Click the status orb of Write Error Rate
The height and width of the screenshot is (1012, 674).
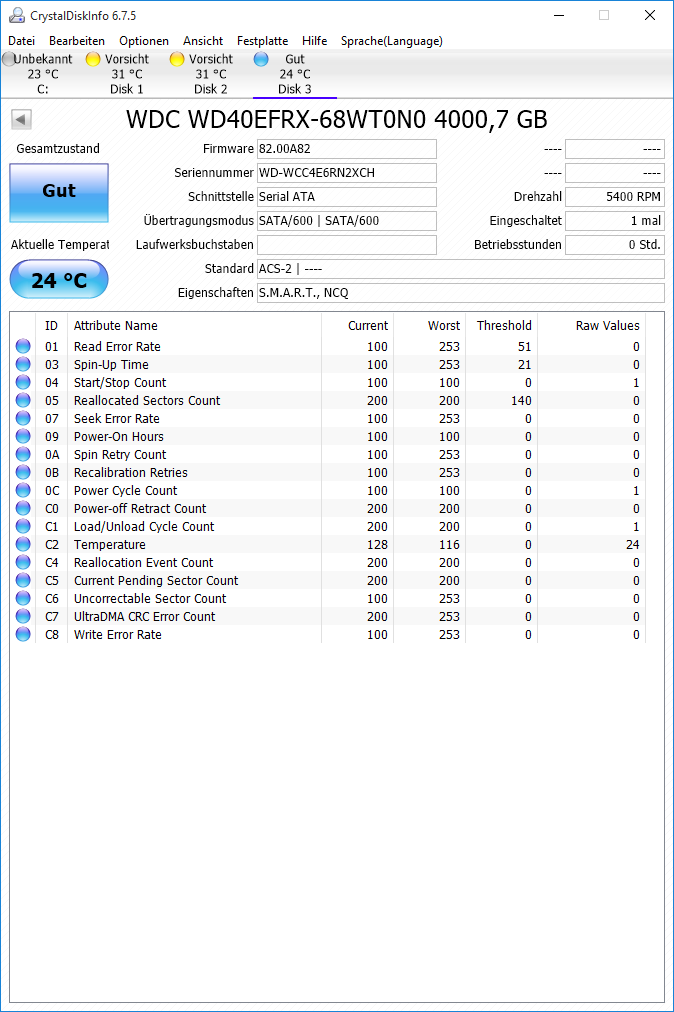(x=23, y=635)
